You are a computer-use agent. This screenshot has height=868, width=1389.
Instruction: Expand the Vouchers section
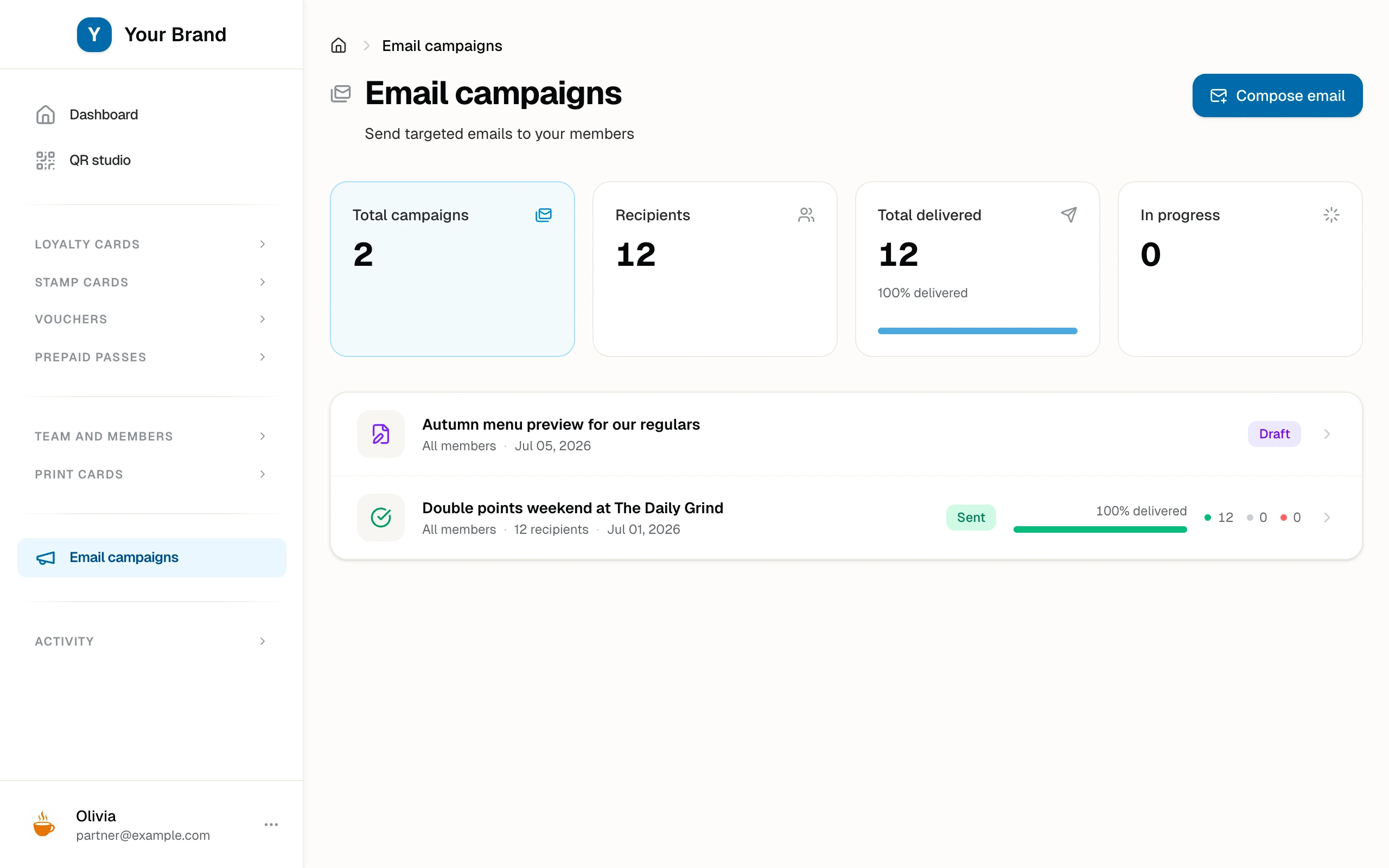tap(151, 318)
